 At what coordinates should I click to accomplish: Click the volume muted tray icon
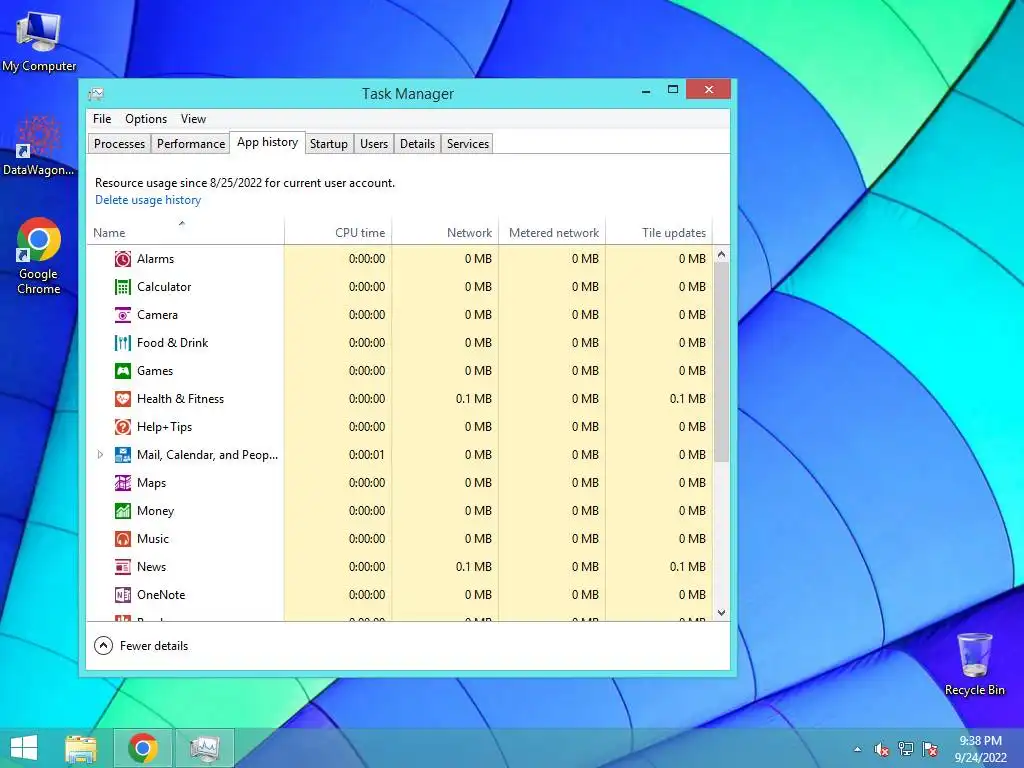click(881, 750)
